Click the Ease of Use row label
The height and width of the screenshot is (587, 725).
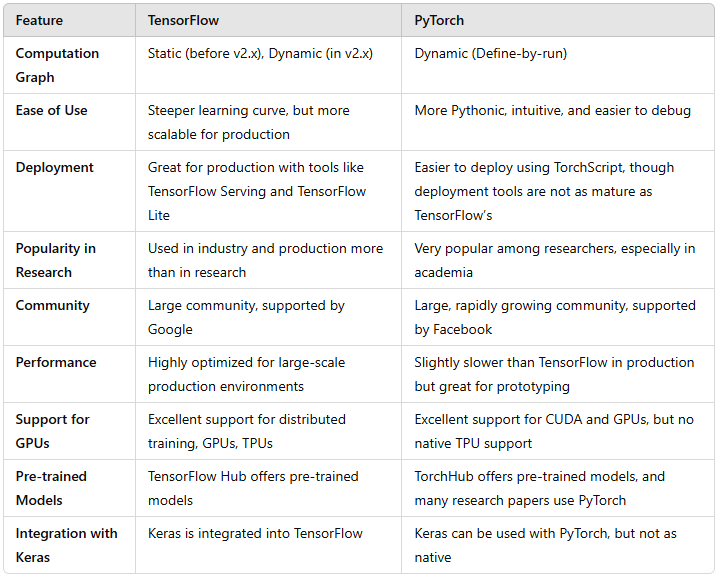51,110
